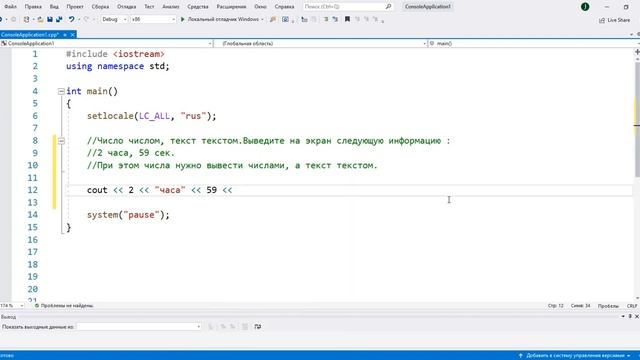Open the Справка menu
640x360 pixels.
click(x=284, y=7)
